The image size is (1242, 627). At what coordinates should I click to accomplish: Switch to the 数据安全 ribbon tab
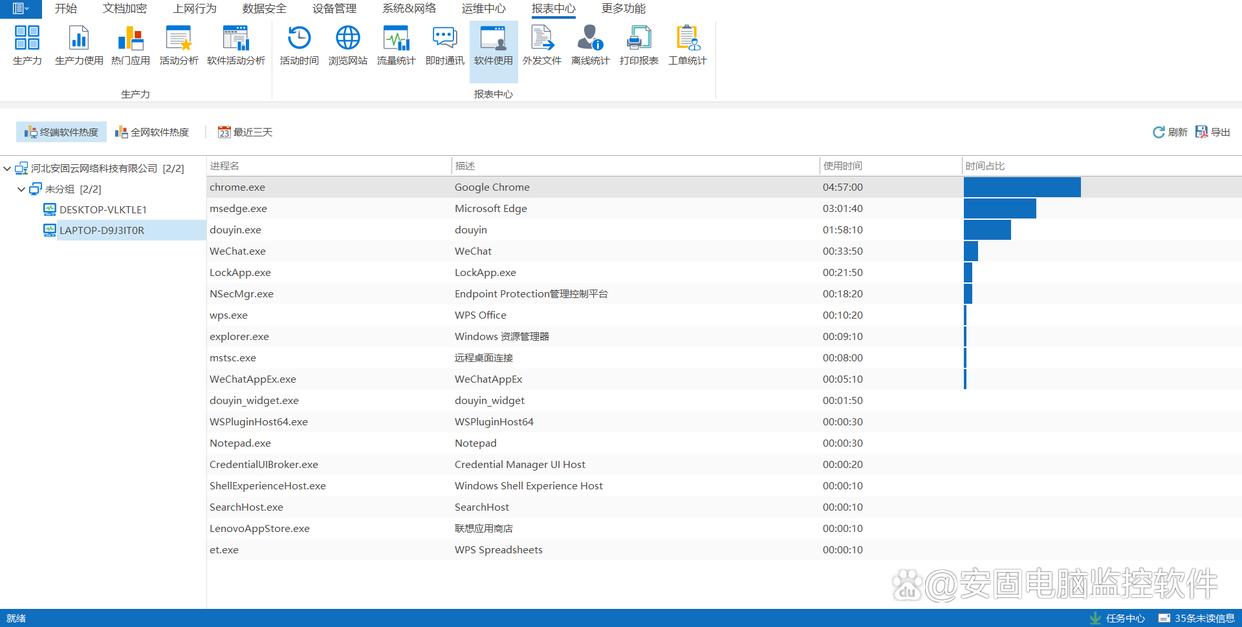pos(264,9)
